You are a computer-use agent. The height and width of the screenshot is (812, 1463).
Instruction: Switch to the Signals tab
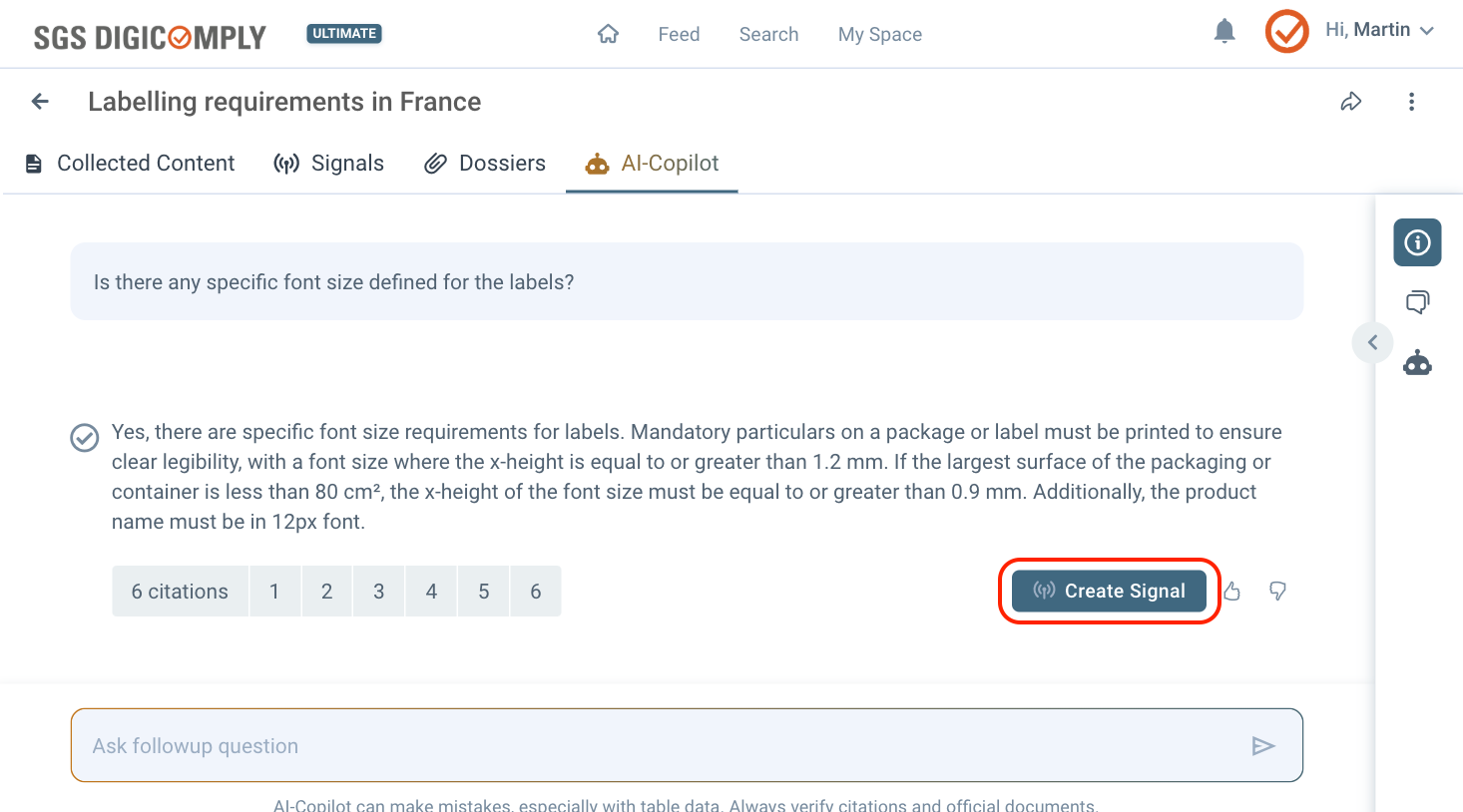329,164
